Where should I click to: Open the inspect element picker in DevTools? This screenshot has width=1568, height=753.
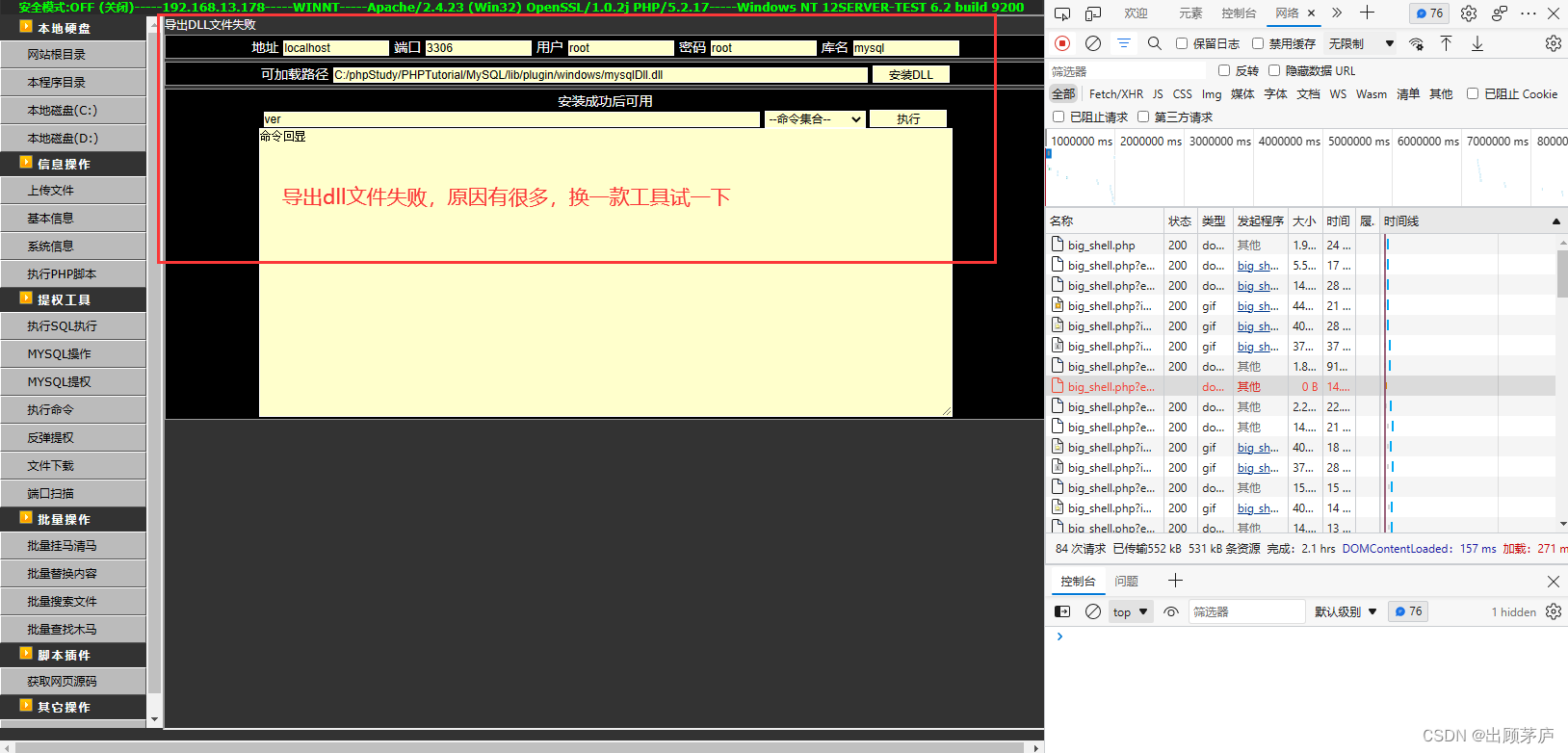1062,13
